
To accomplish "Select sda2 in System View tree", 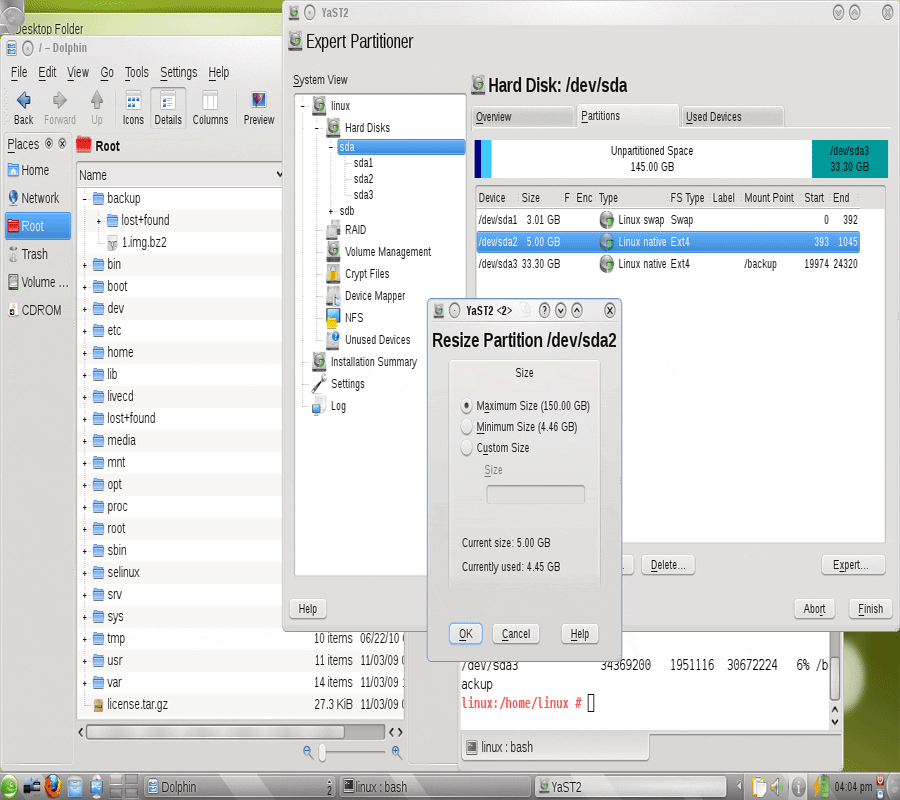I will click(363, 179).
